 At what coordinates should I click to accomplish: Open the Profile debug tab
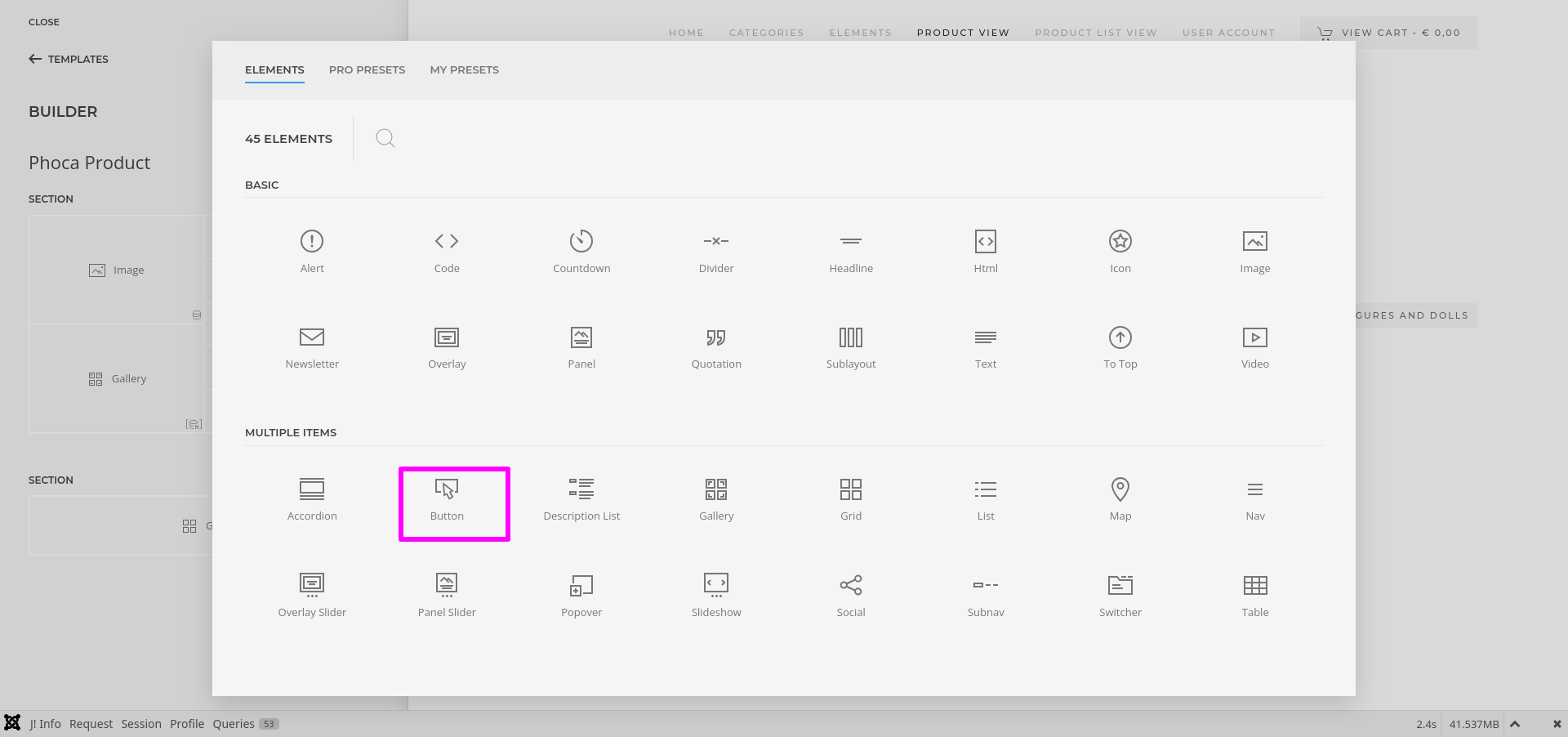pyautogui.click(x=187, y=724)
